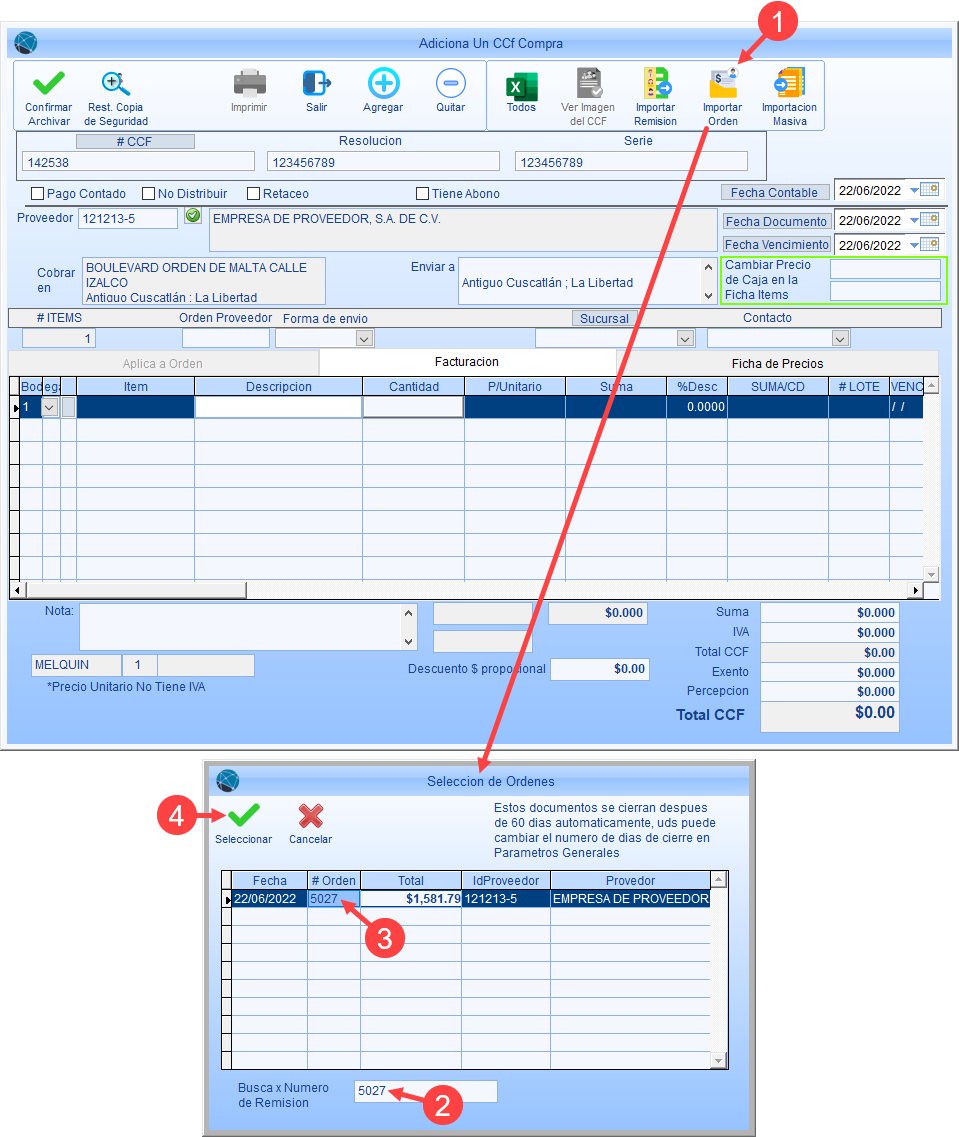The image size is (959, 1137).
Task: Expand the Fecha Vencimiento date dropdown arrow
Action: pyautogui.click(x=914, y=244)
